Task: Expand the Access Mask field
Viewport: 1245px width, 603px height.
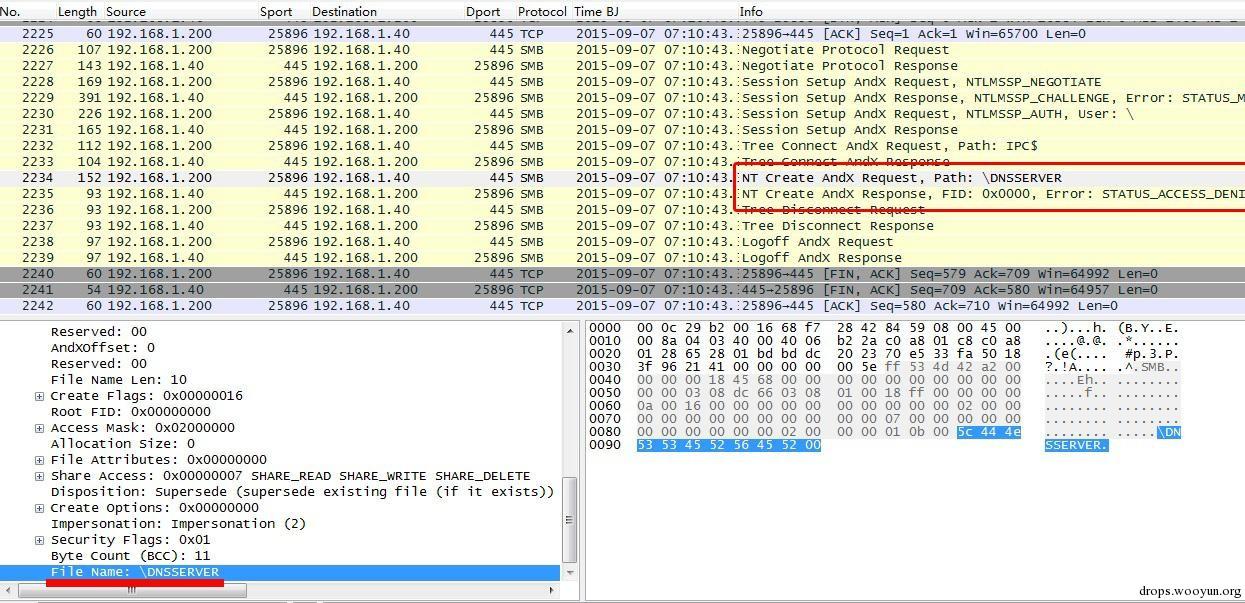Action: click(39, 428)
